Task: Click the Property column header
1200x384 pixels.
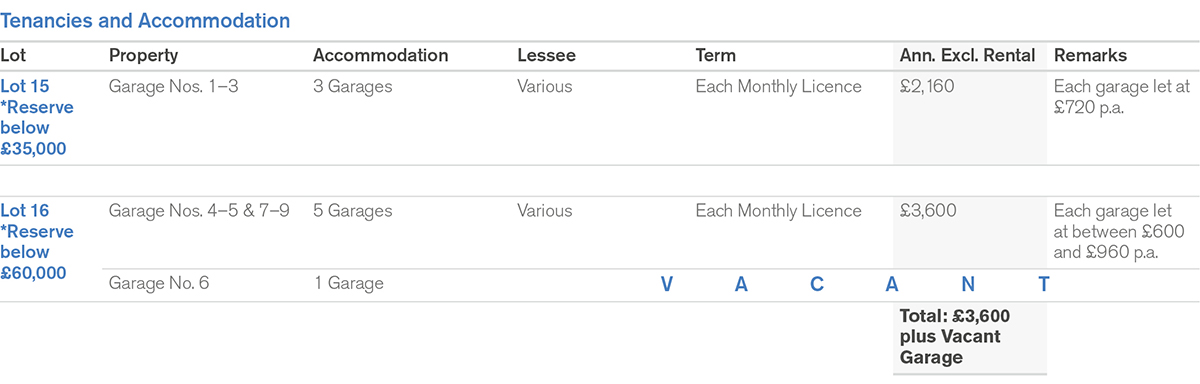Action: [143, 56]
